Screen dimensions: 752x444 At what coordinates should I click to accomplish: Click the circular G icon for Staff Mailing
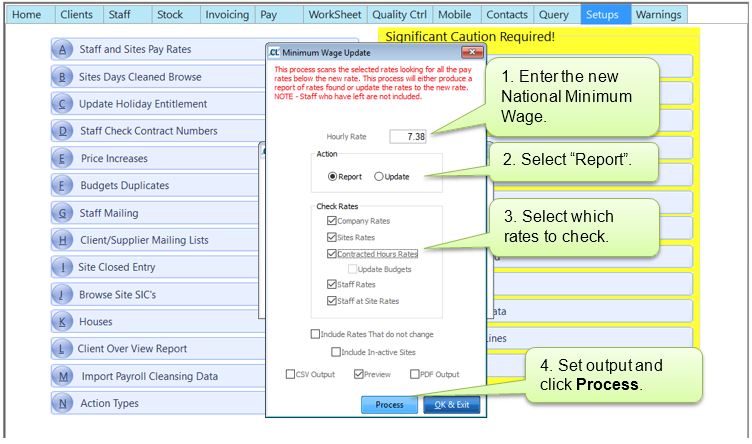[63, 213]
